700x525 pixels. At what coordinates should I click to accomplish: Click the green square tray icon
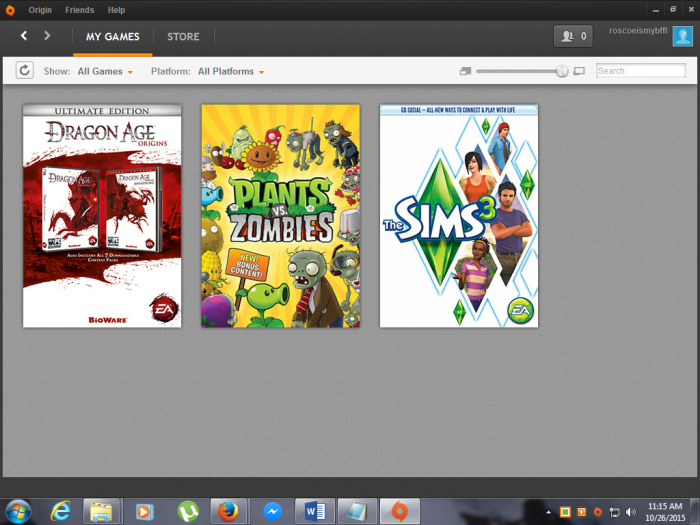pyautogui.click(x=565, y=512)
